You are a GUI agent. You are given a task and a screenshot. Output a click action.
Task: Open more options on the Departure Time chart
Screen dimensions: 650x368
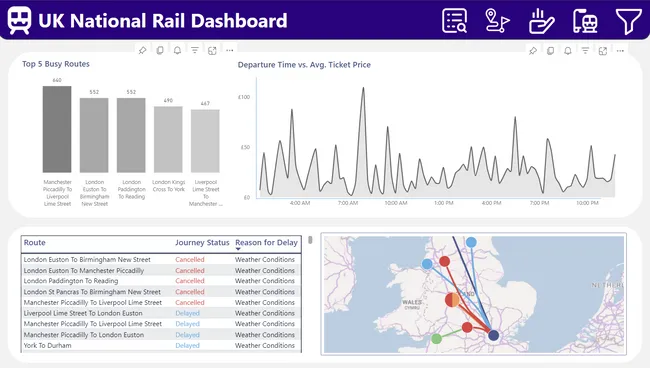(620, 51)
